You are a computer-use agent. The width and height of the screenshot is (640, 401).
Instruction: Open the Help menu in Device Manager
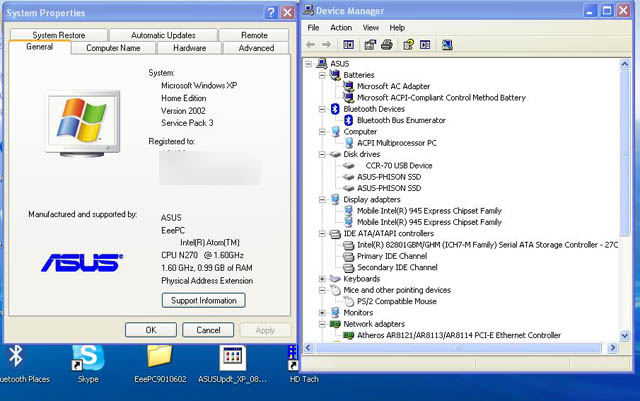[x=397, y=28]
